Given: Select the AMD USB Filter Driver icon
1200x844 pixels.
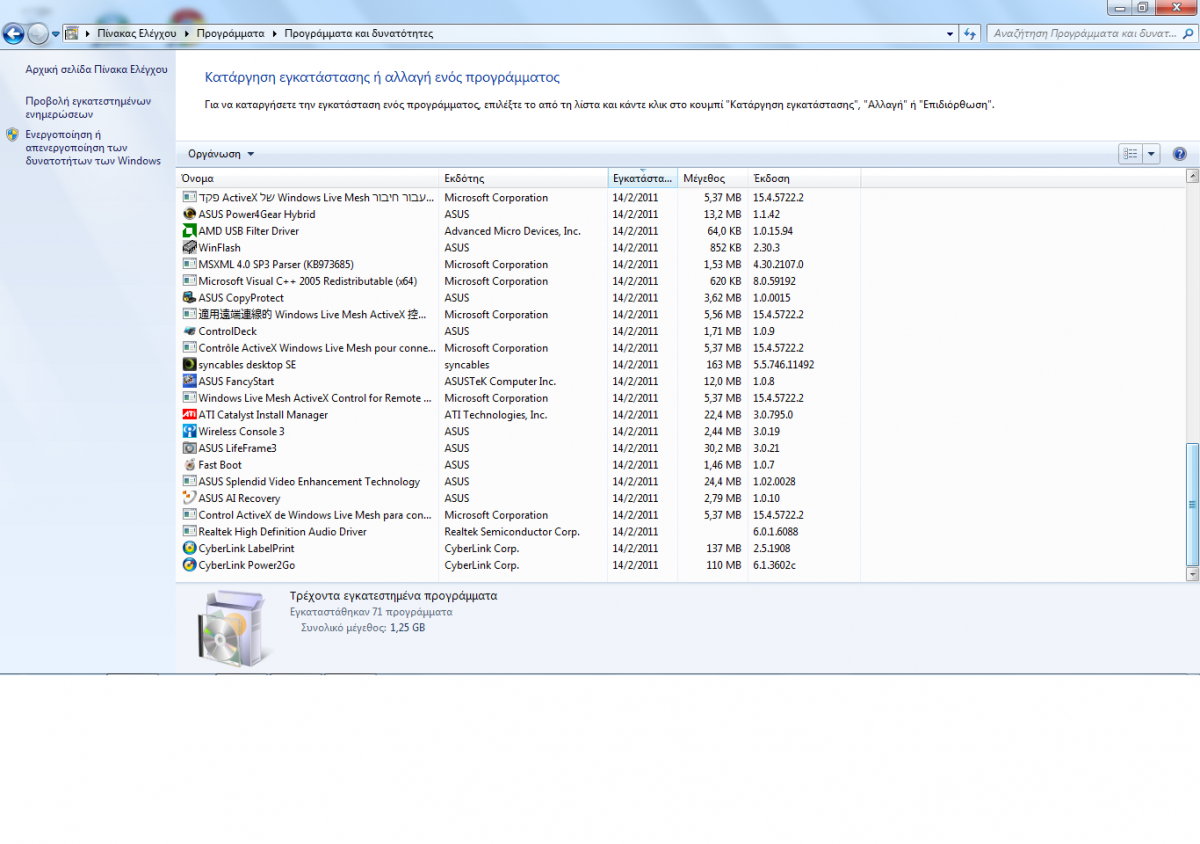Looking at the screenshot, I should [x=190, y=231].
